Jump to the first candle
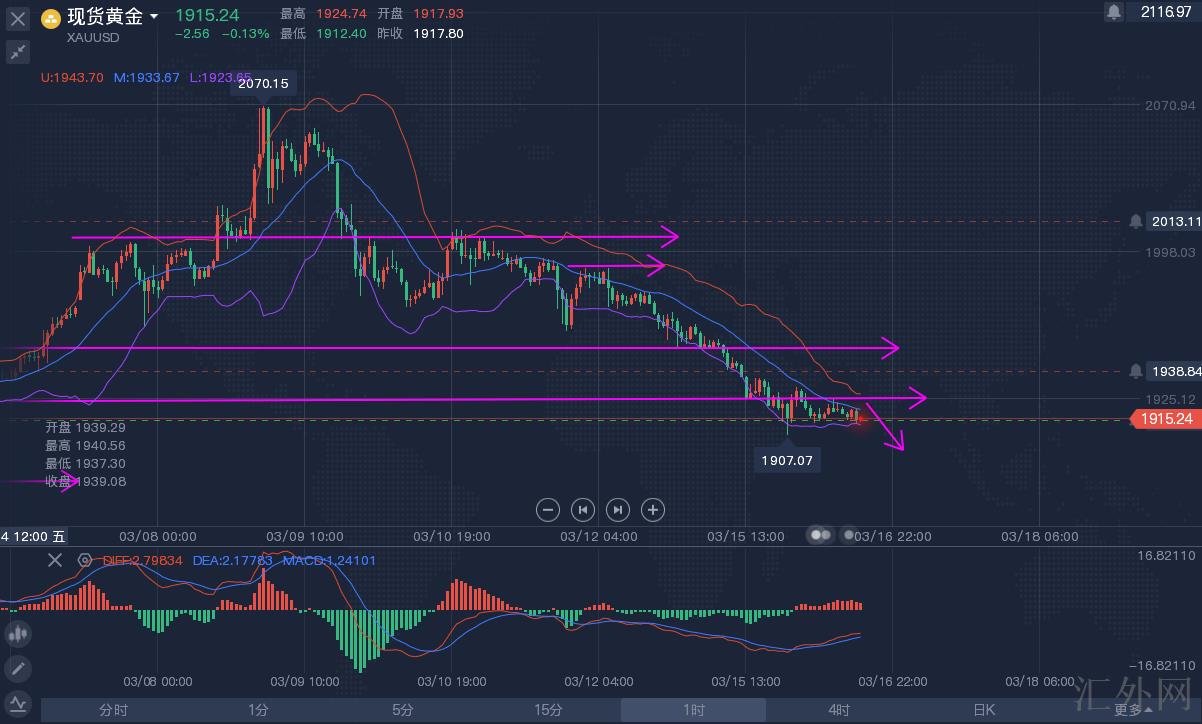The width and height of the screenshot is (1202, 724). 582,509
